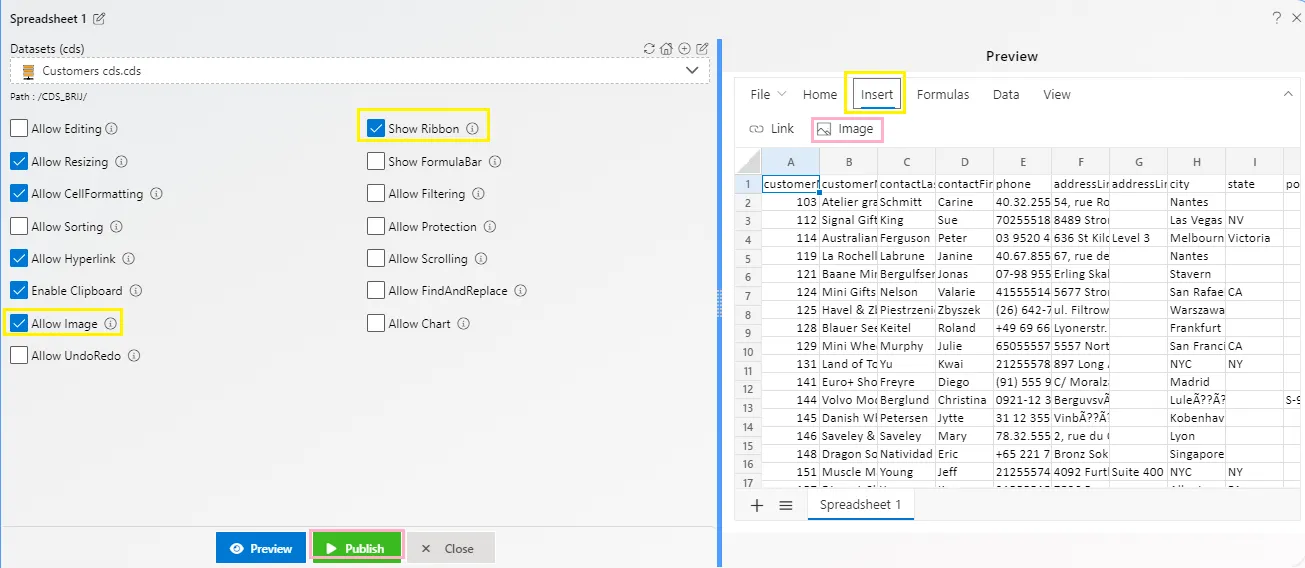Show info for Allow Protection
The height and width of the screenshot is (568, 1305).
pos(489,227)
